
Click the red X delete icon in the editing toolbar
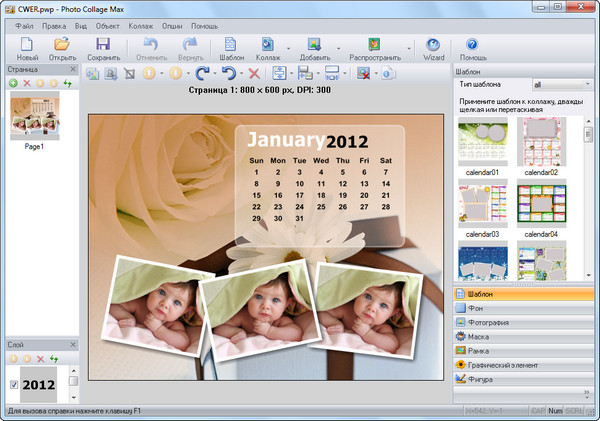tap(254, 73)
